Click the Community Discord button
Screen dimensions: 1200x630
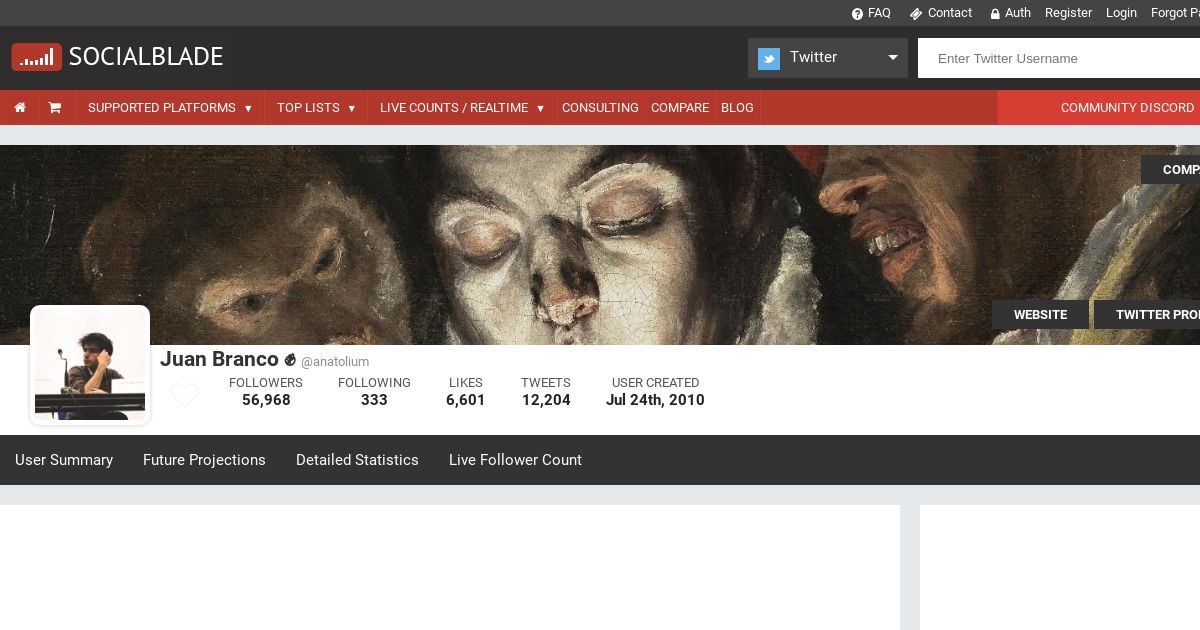[x=1098, y=108]
